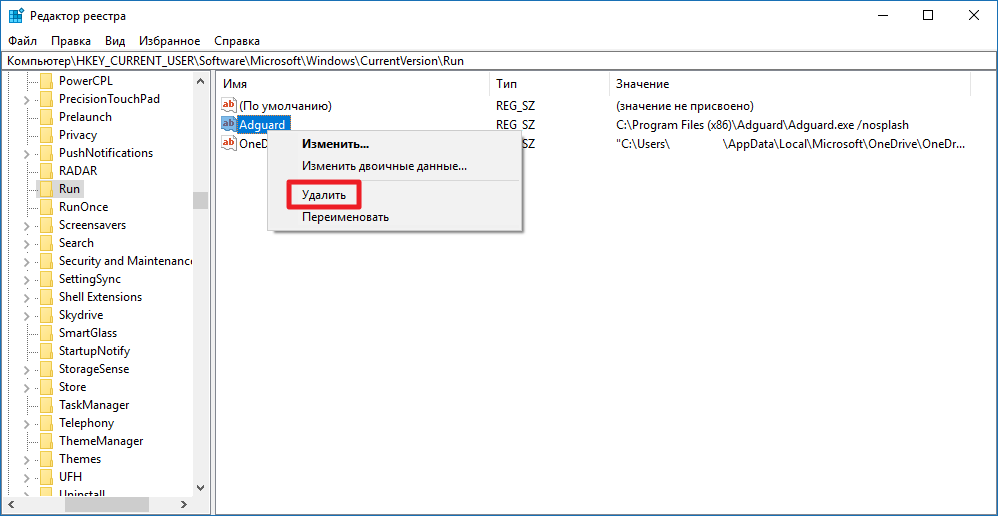Expand the StorageSense tree node
998x516 pixels.
26,369
